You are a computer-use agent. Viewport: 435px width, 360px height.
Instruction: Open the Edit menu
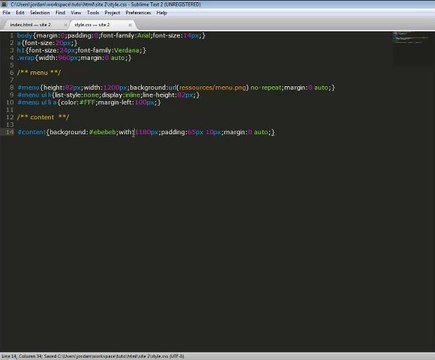click(x=20, y=13)
